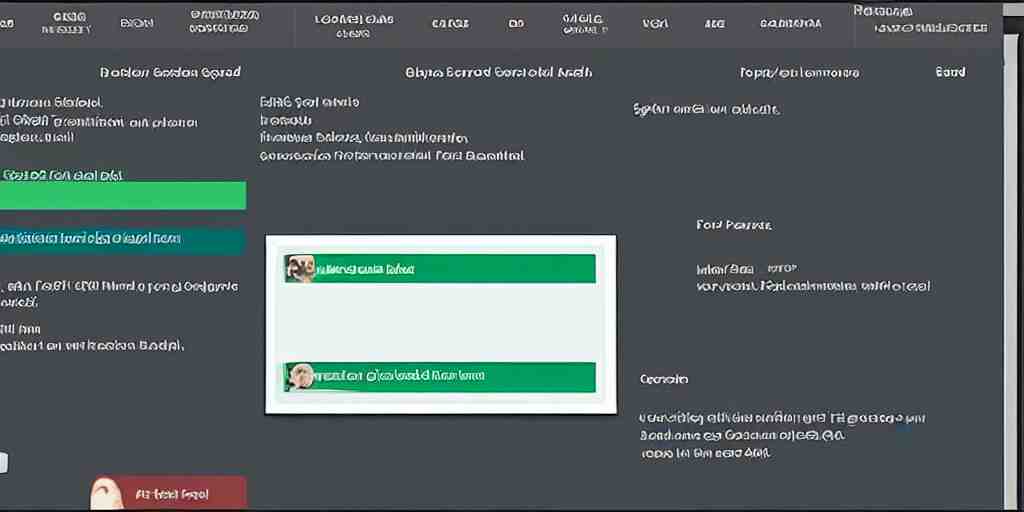
Task: Click the avatar in the dialog's top green row
Action: pos(297,268)
